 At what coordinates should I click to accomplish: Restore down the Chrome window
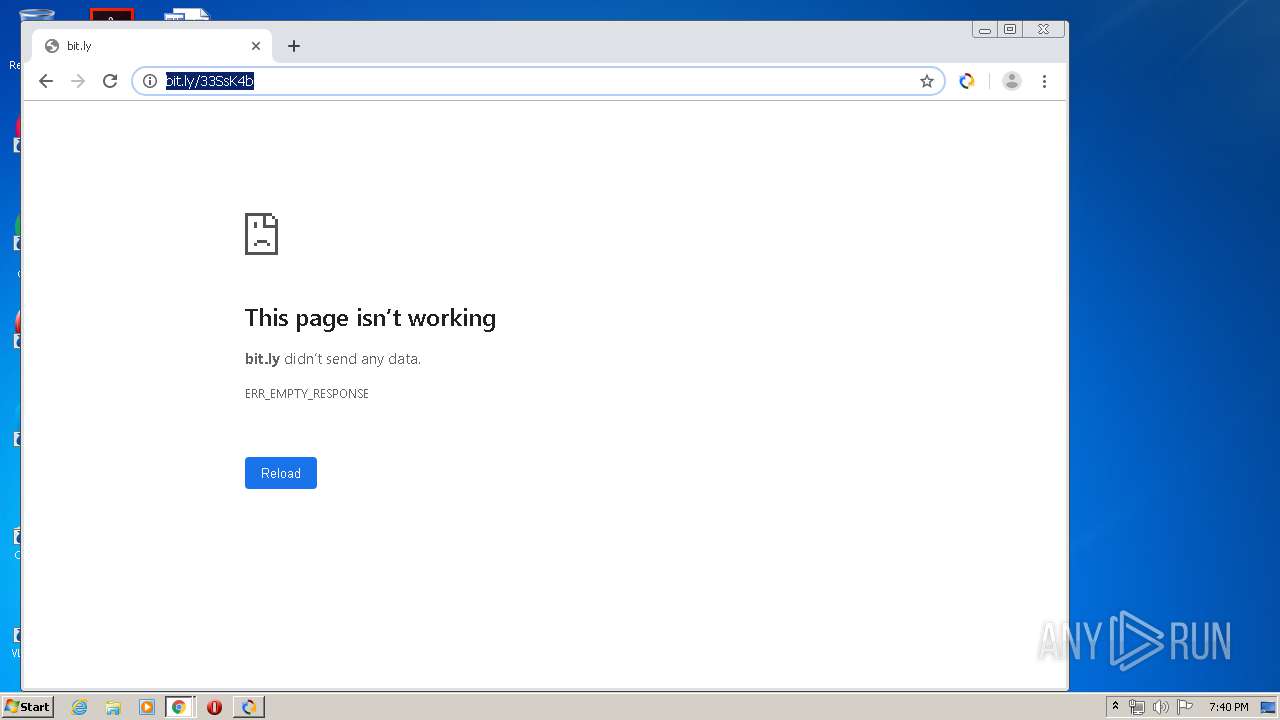pos(1010,30)
